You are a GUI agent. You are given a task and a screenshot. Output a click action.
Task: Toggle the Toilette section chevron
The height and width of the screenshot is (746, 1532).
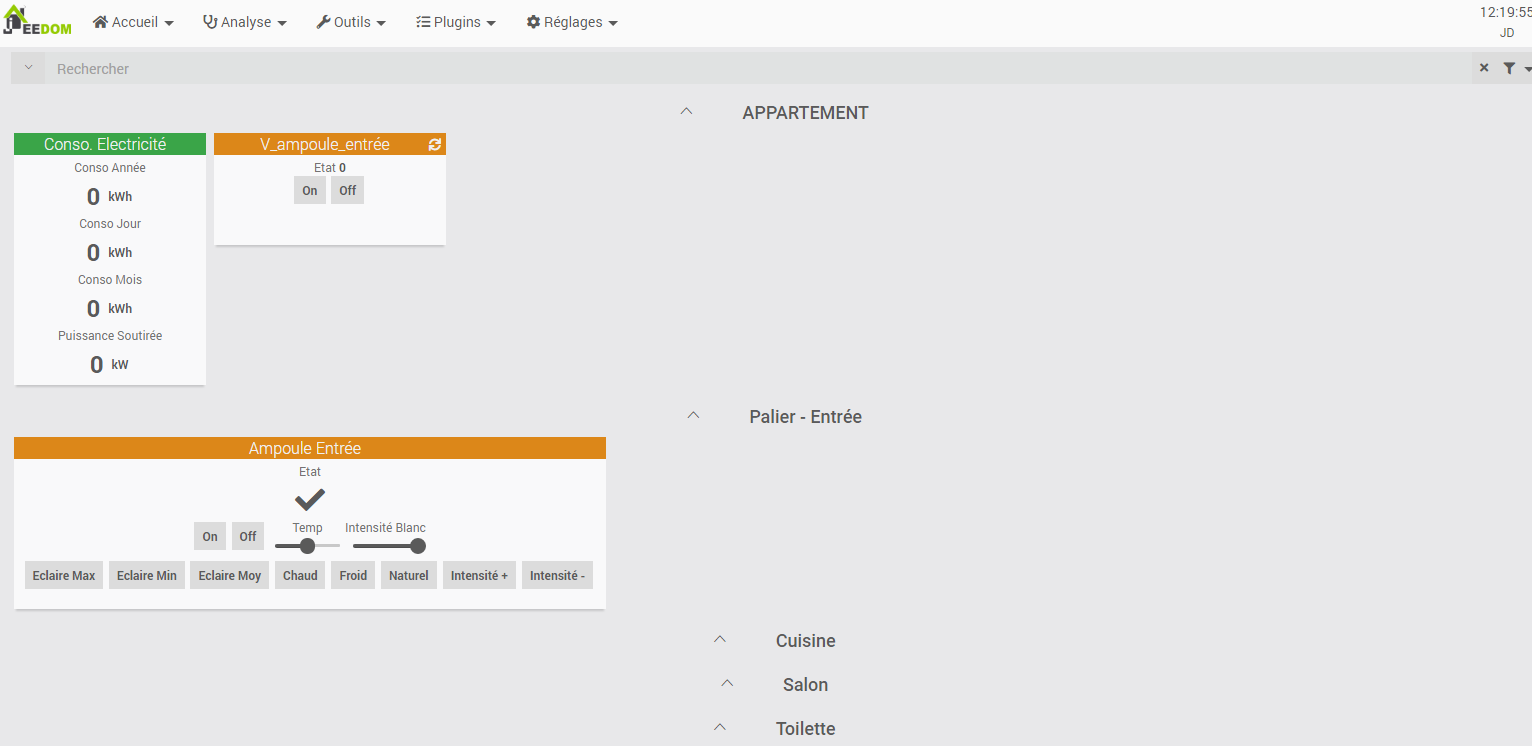(x=720, y=728)
